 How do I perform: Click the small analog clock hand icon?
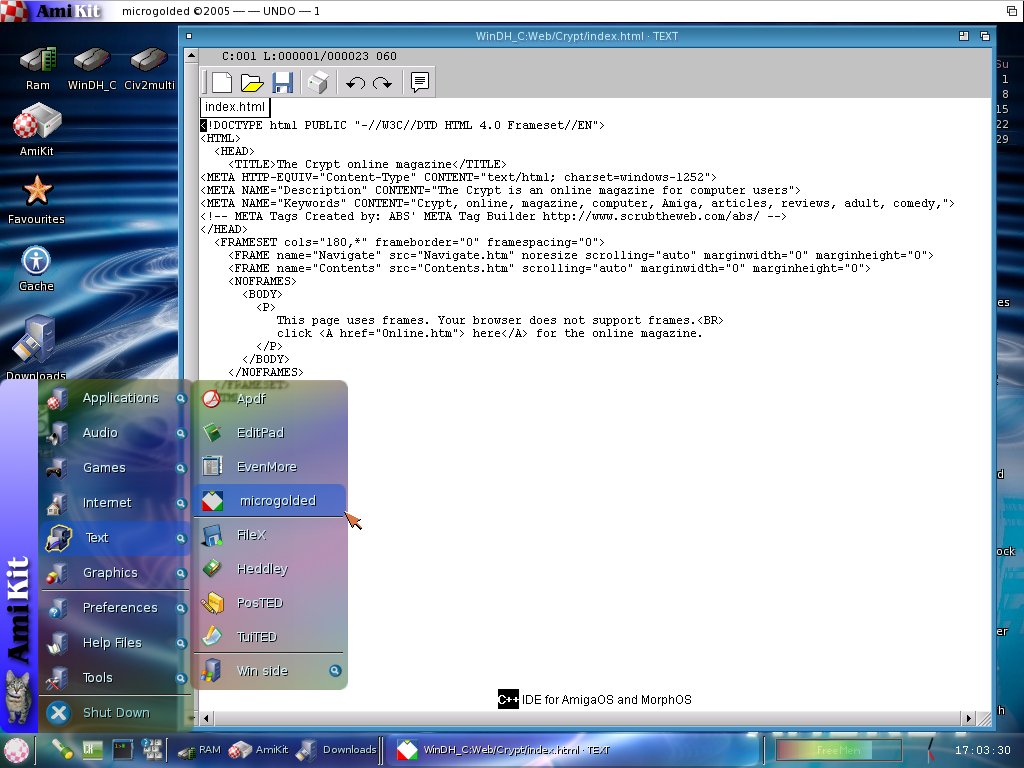click(930, 750)
